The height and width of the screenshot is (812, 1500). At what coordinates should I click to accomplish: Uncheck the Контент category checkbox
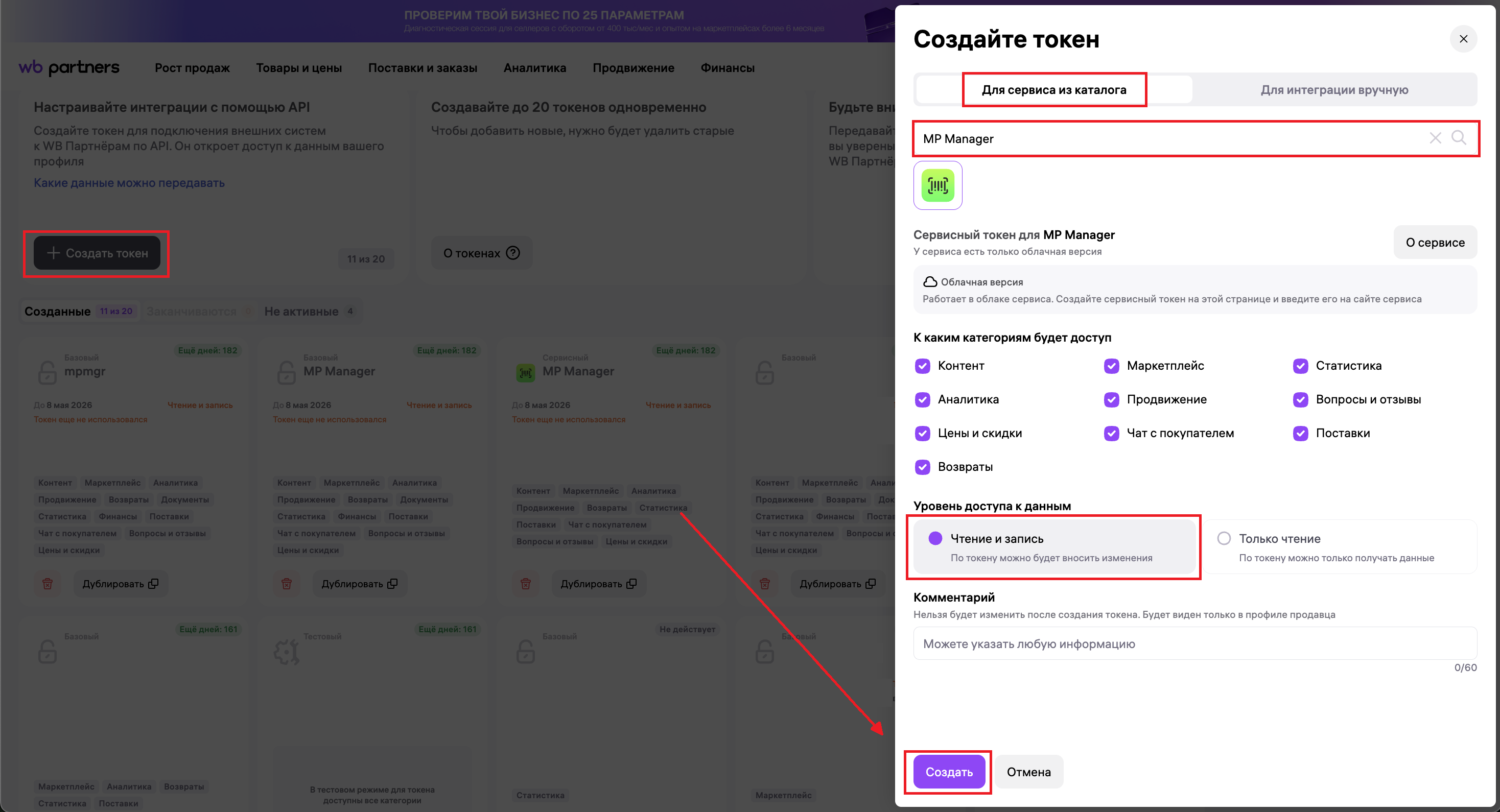[922, 366]
